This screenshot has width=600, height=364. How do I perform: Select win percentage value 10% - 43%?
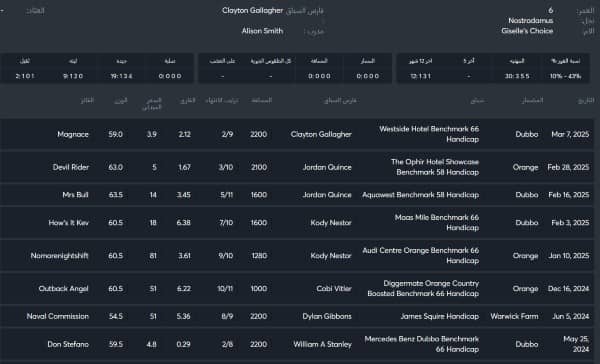click(x=565, y=76)
